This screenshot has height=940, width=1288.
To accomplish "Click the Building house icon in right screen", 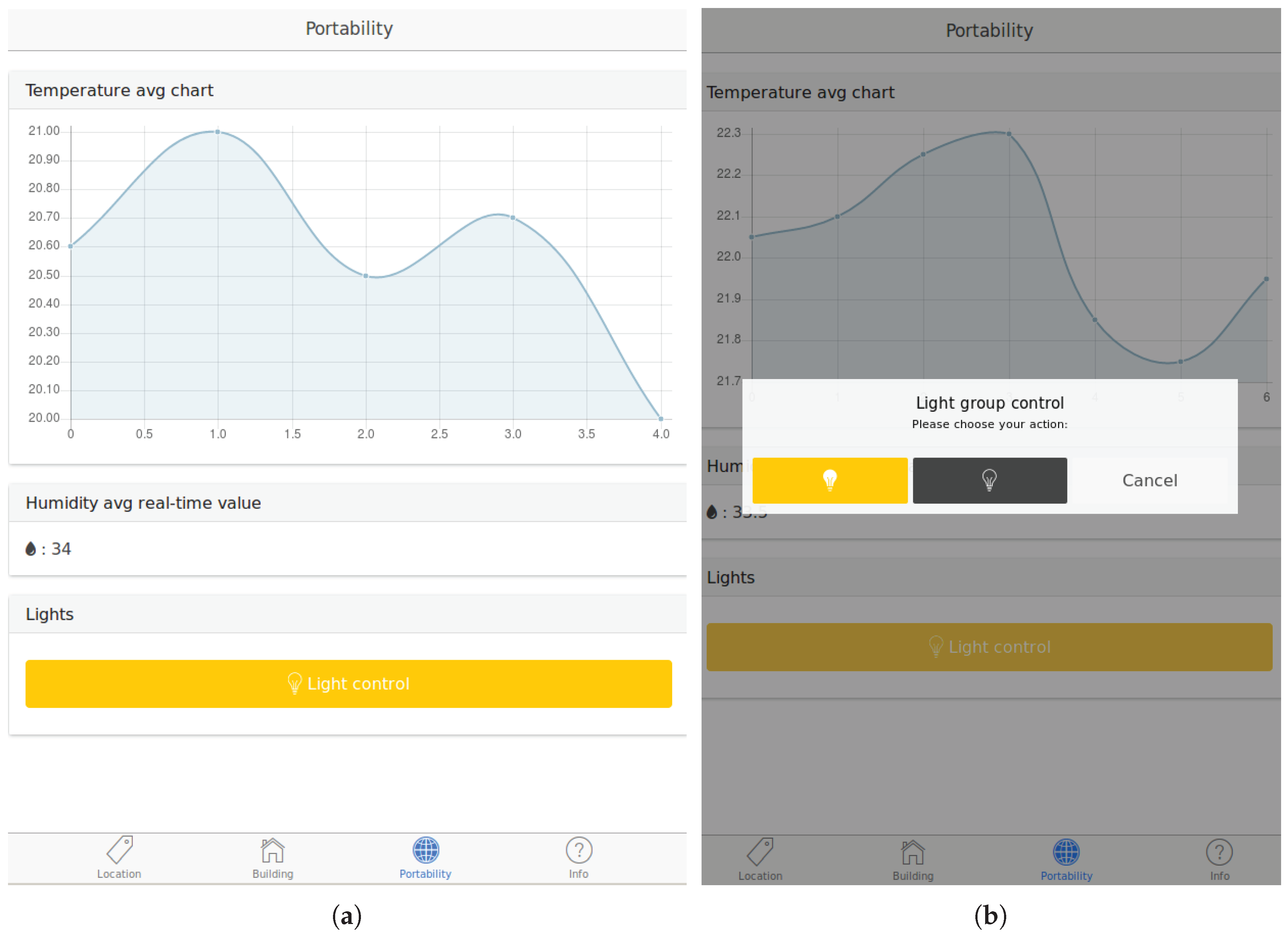I will pos(913,852).
